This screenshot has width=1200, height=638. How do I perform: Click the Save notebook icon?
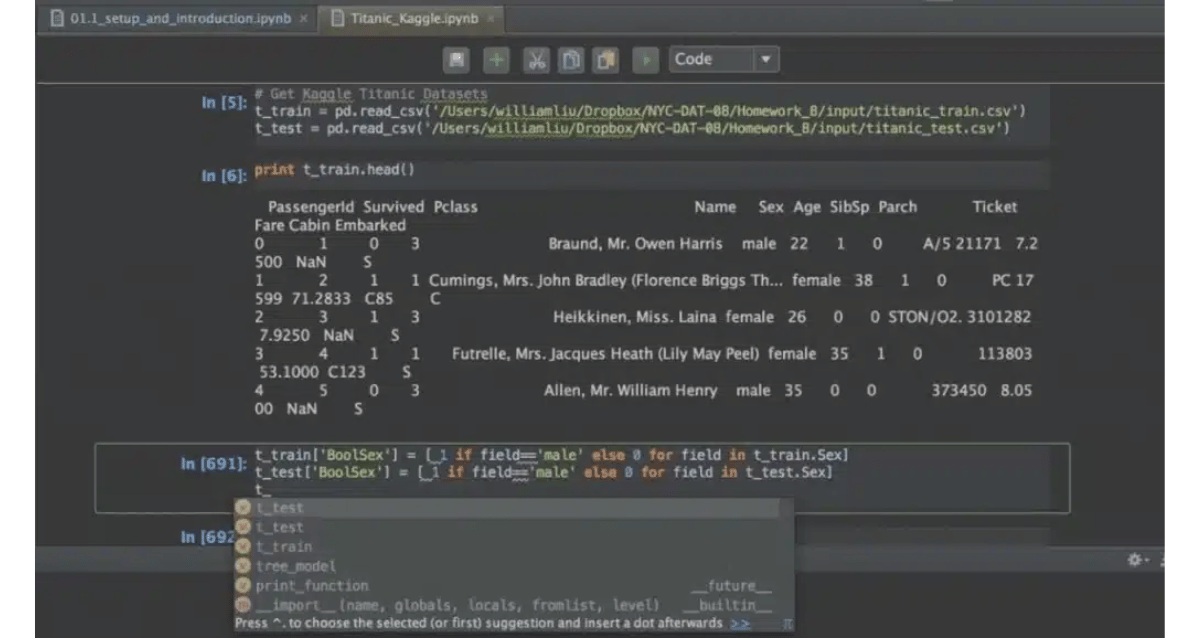click(x=457, y=60)
